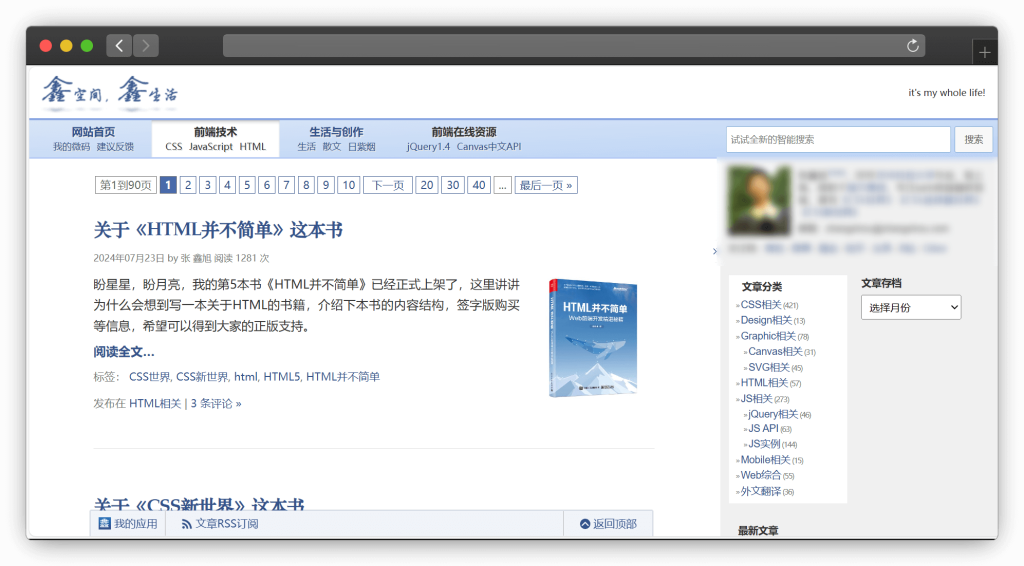Open the jQuery1.4 resource link
Screen dimensions: 1024x566
(428, 147)
